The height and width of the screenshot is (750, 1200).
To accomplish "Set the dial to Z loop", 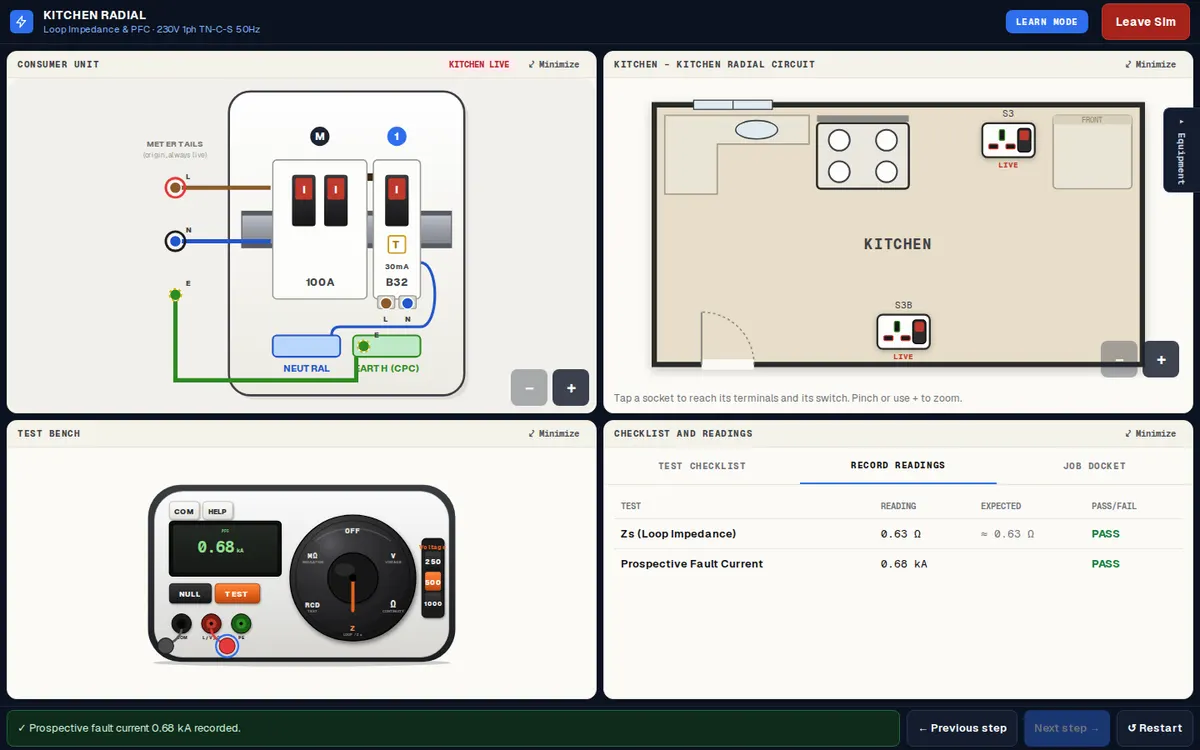I will click(x=352, y=630).
